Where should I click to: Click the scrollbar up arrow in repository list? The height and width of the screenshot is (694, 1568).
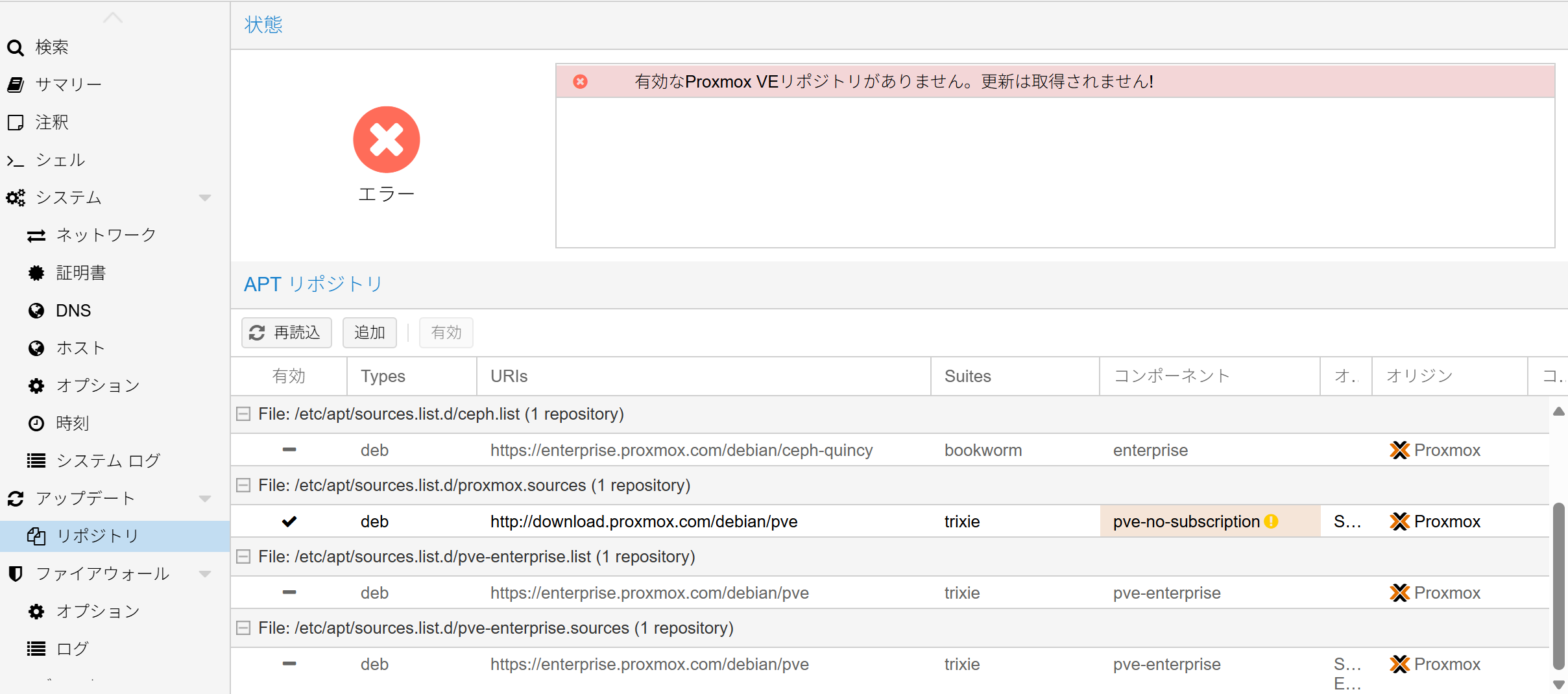pyautogui.click(x=1559, y=411)
